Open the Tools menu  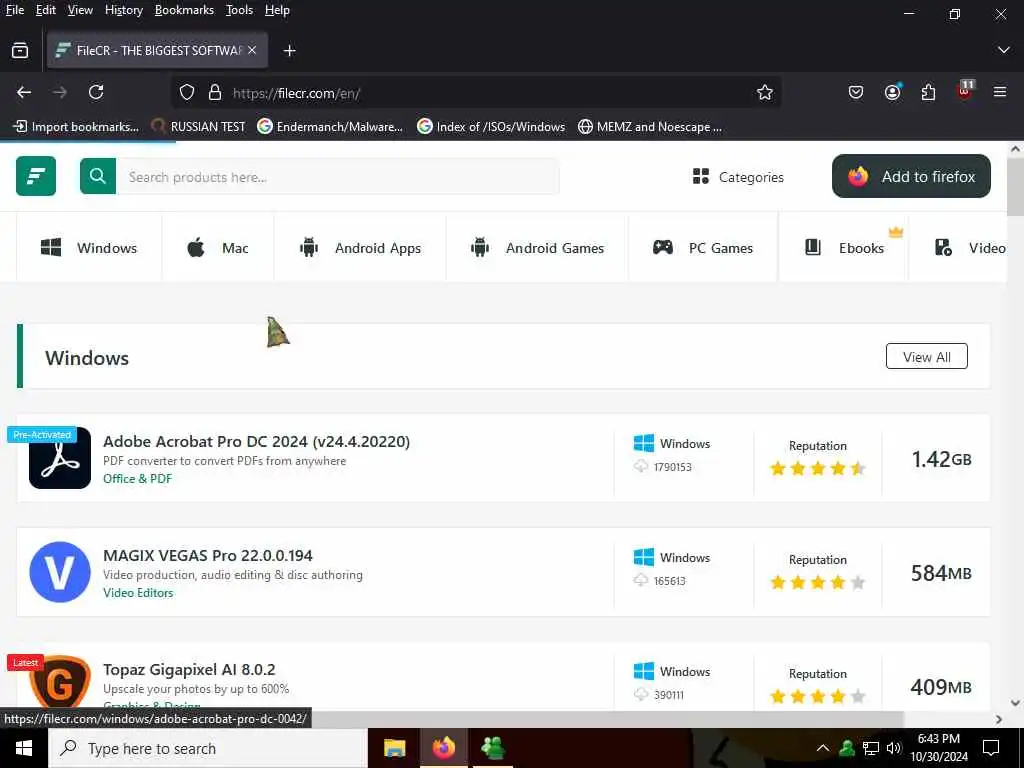239,10
